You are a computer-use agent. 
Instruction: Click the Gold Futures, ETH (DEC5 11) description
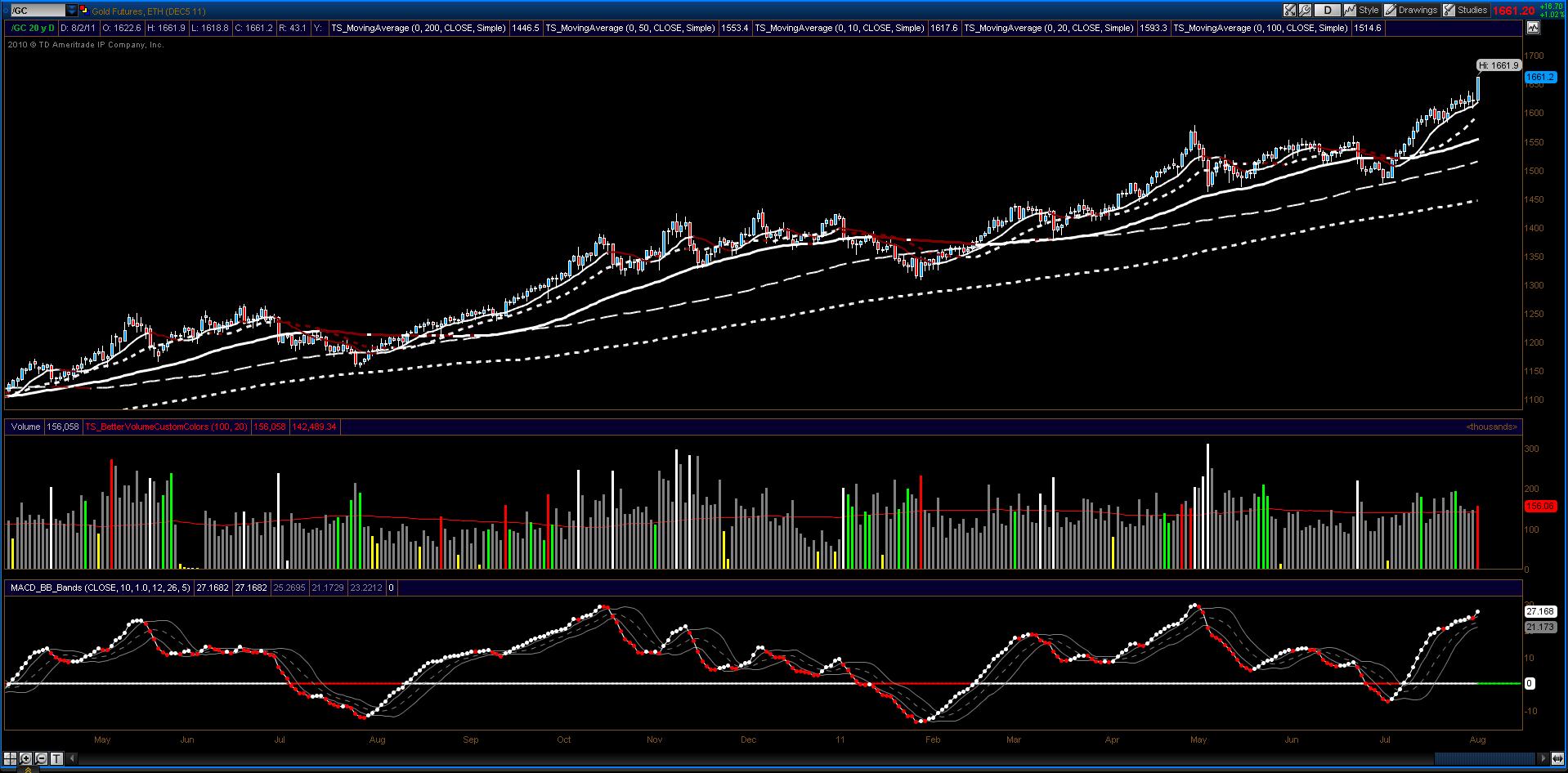point(148,11)
